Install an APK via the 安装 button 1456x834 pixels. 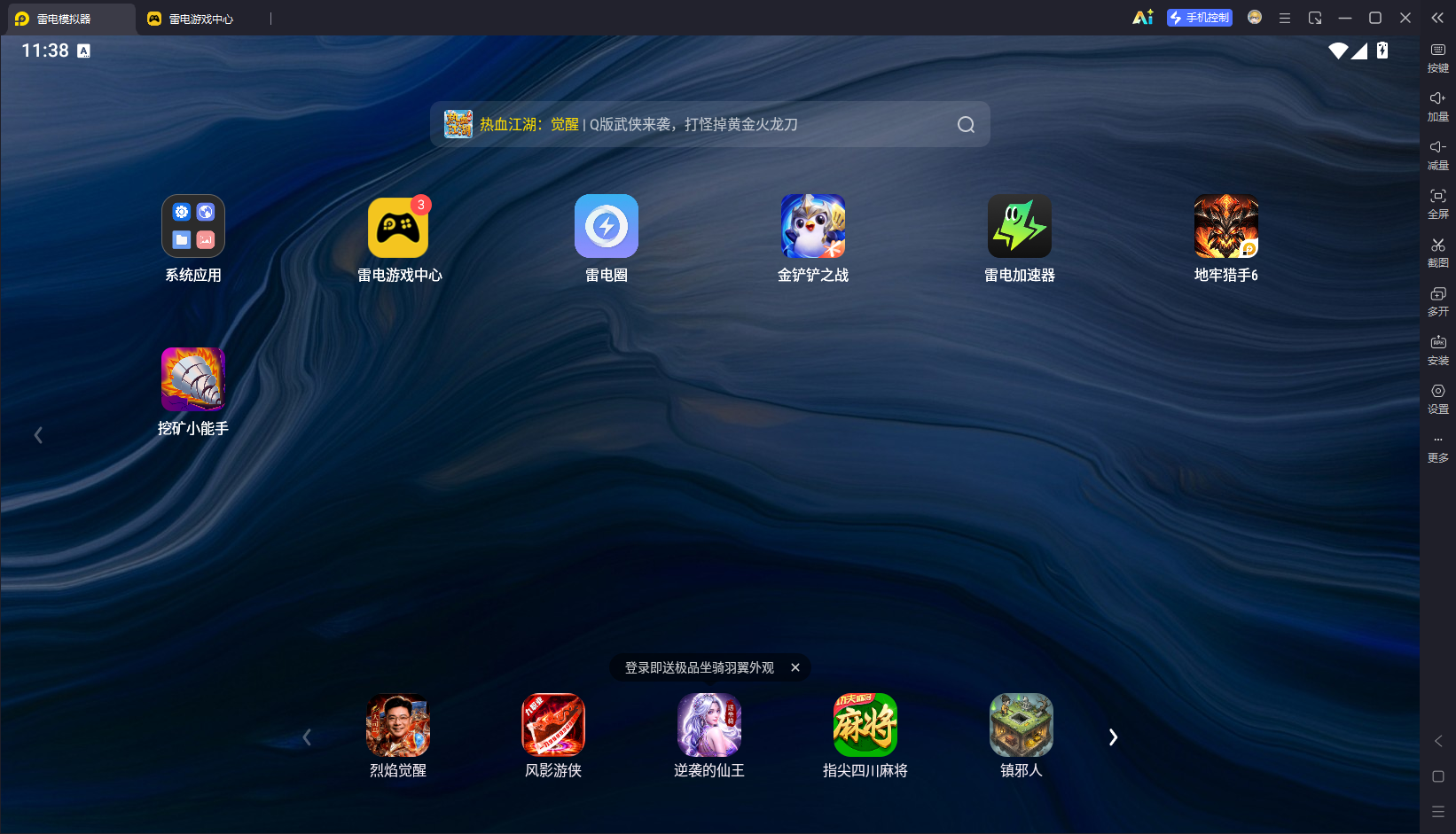(x=1438, y=350)
